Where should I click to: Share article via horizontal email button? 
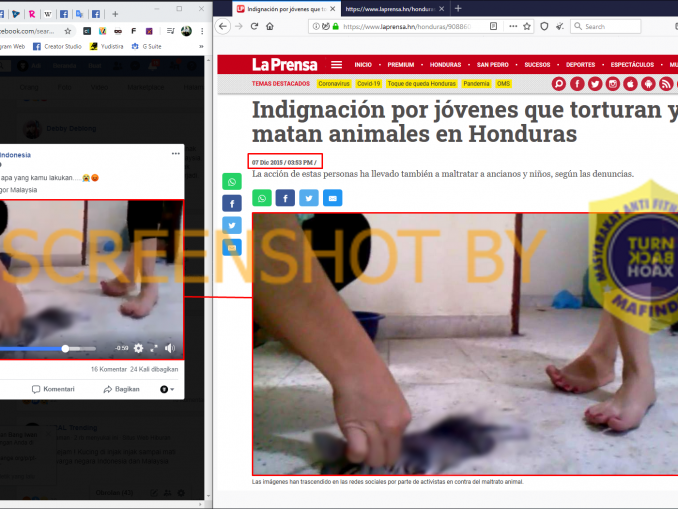coord(333,198)
